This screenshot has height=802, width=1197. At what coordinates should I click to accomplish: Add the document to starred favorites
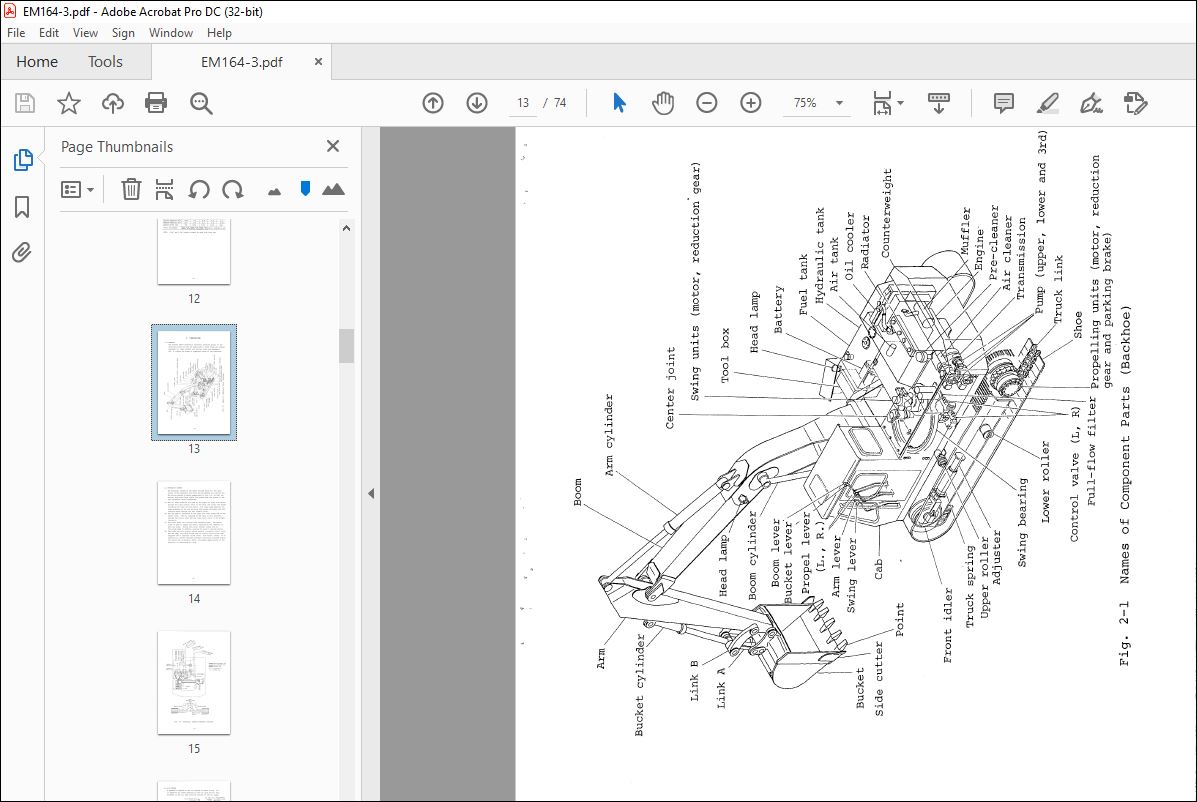pos(69,103)
